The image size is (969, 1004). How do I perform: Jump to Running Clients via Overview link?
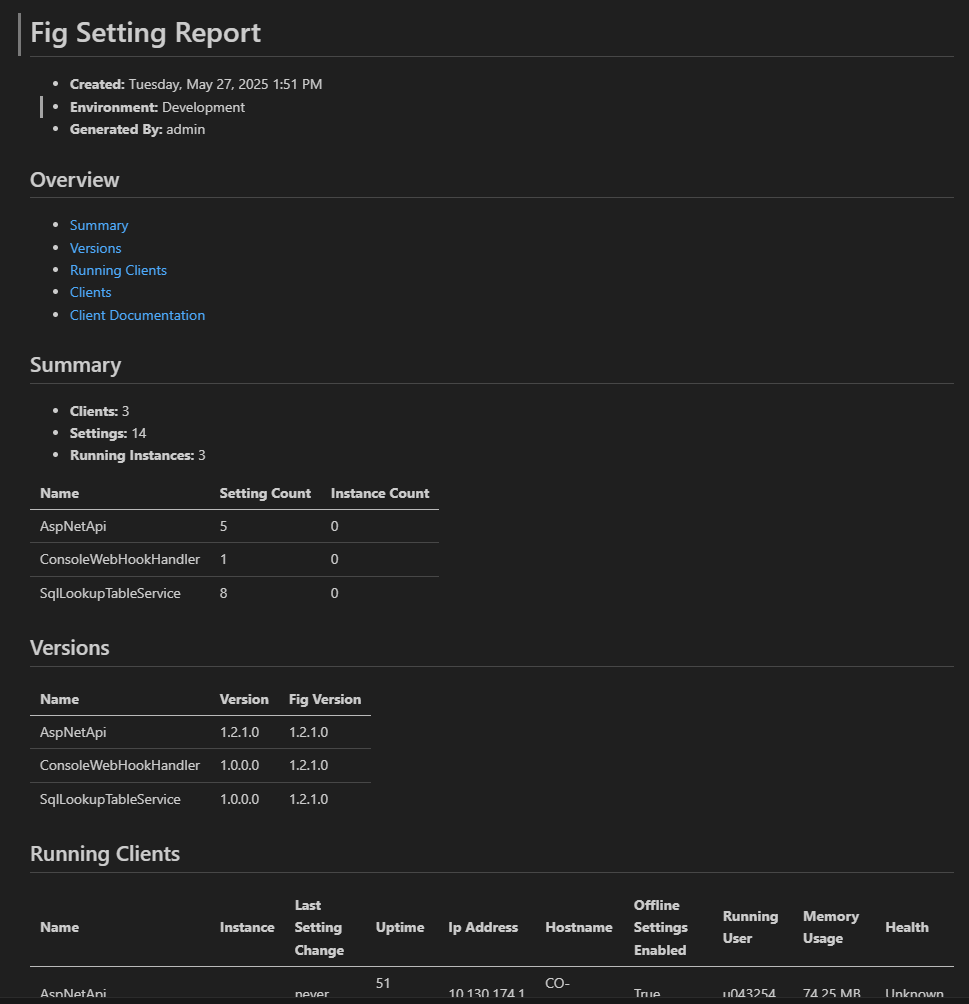pyautogui.click(x=118, y=270)
